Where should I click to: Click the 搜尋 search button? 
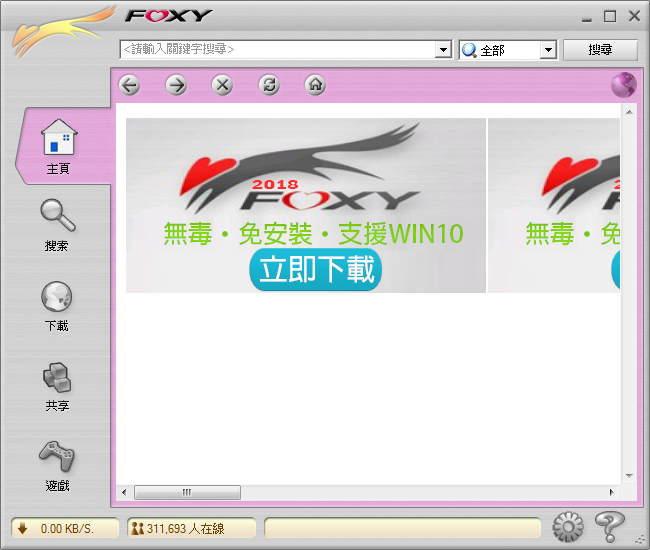pos(600,50)
